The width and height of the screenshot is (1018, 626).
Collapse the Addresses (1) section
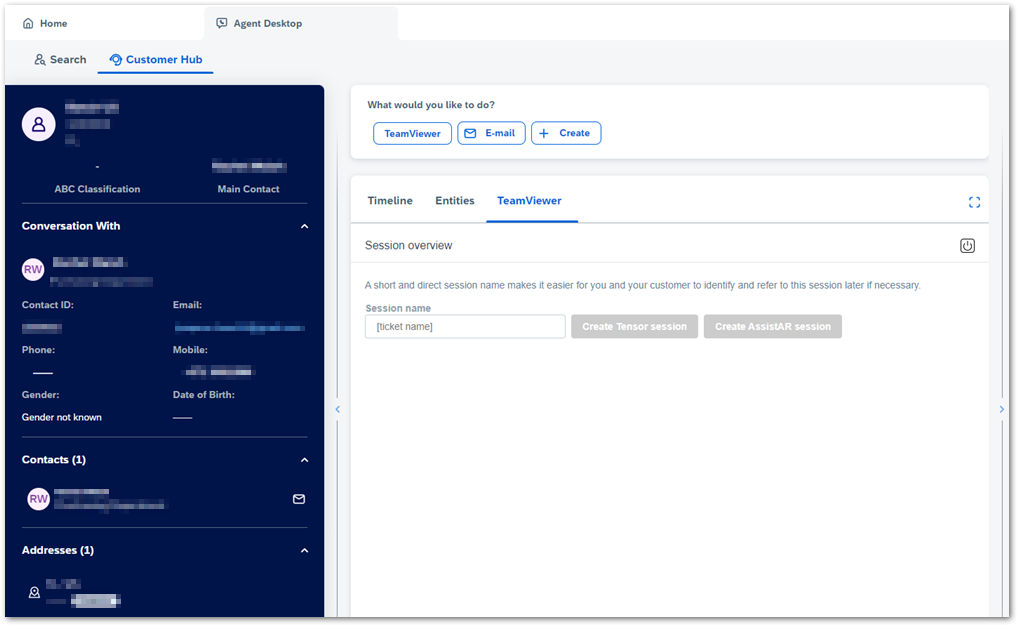[304, 551]
